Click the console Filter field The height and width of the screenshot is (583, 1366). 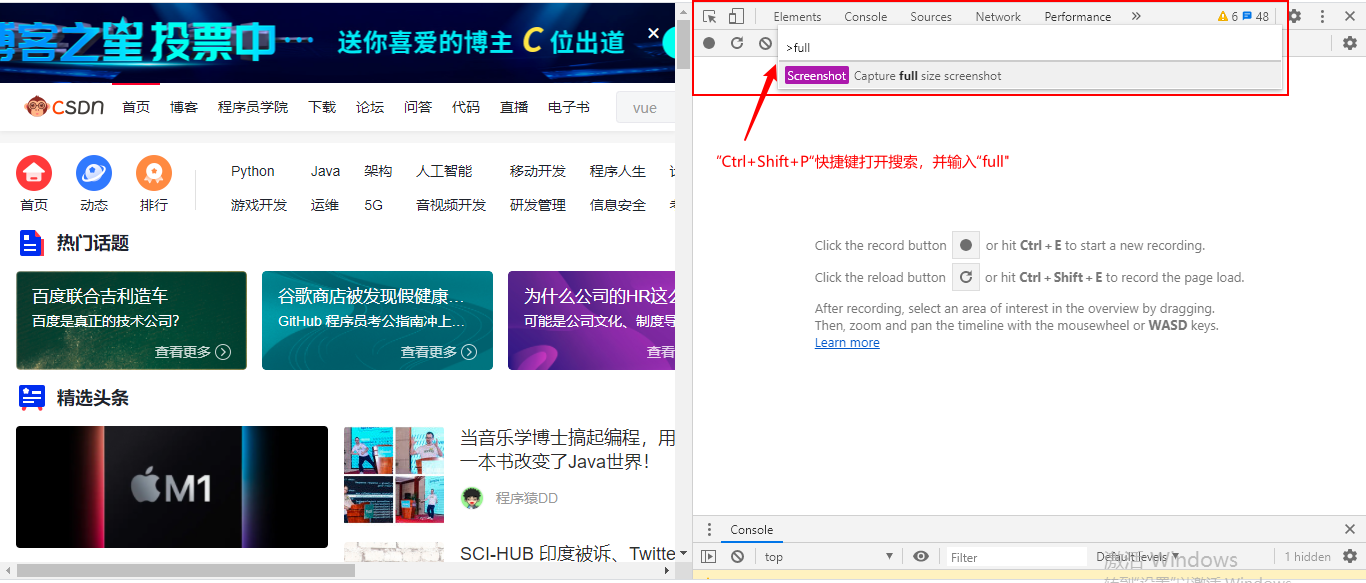[x=1016, y=557]
